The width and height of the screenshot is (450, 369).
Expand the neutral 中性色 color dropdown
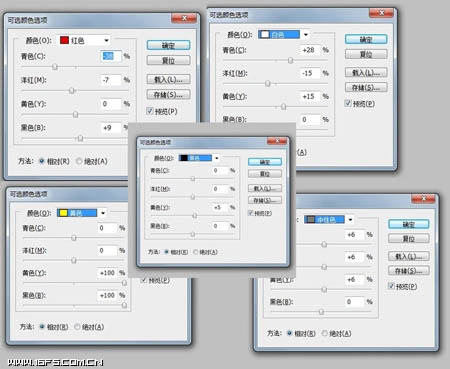click(350, 219)
